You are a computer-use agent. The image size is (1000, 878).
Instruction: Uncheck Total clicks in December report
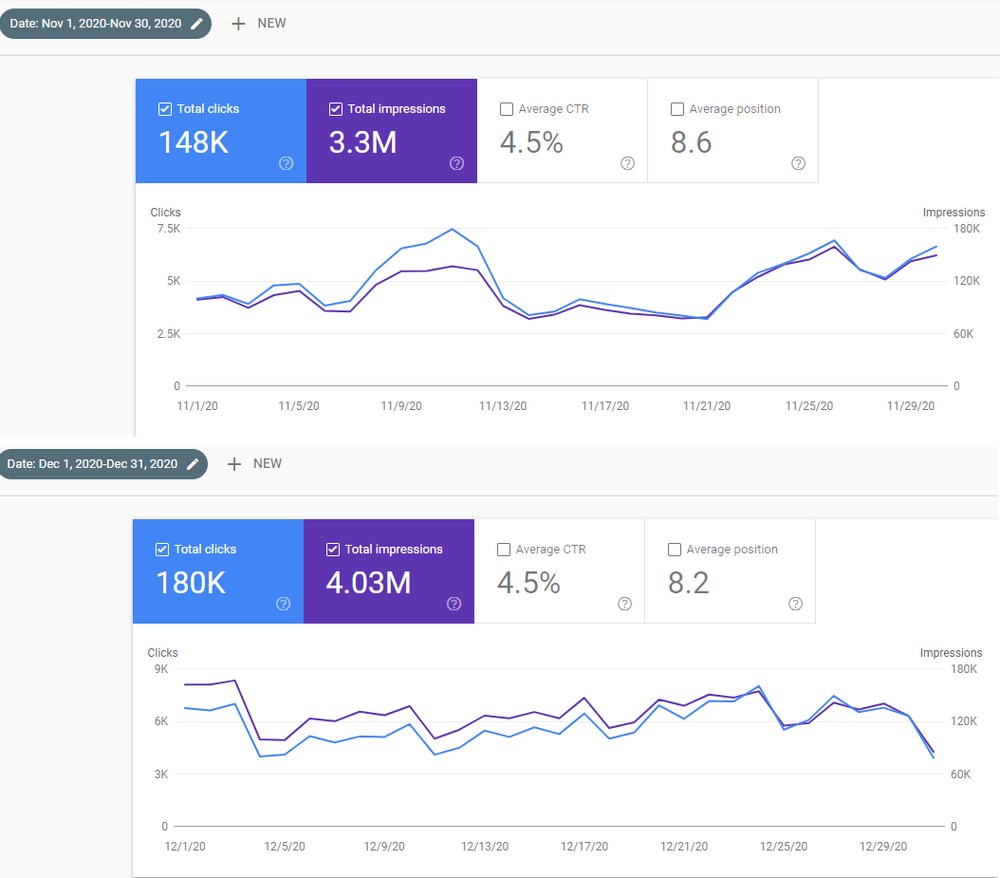162,550
